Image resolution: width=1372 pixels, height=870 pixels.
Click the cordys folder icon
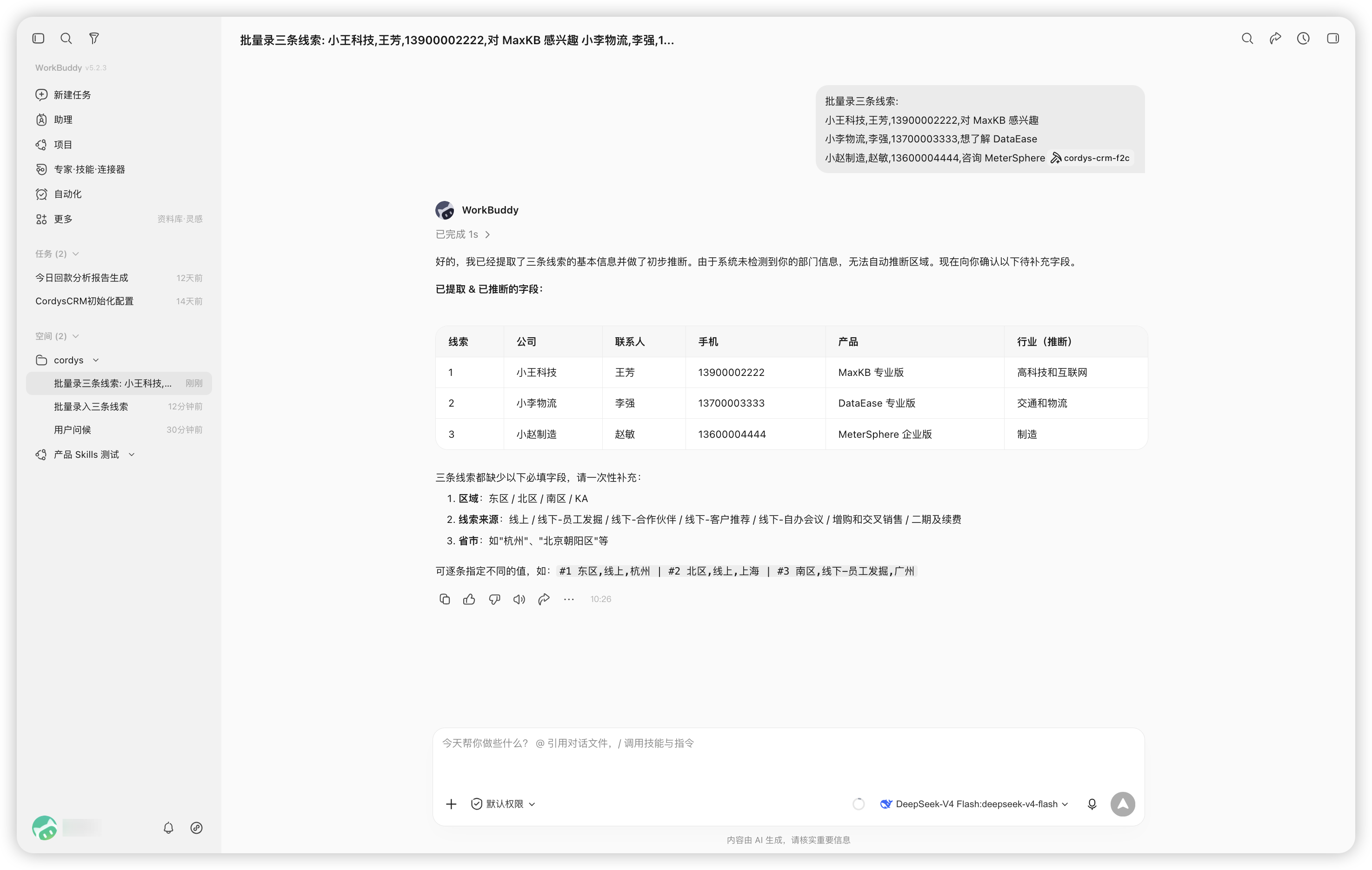point(41,360)
